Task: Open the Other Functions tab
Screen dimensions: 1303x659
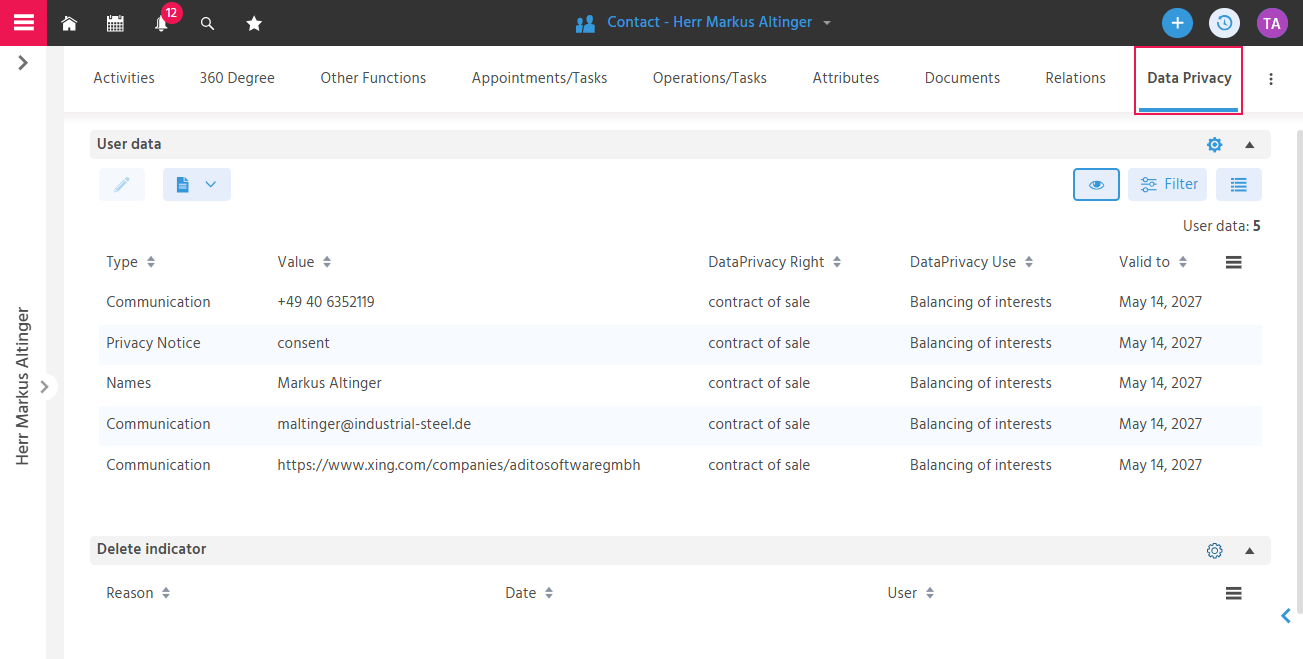Action: click(373, 78)
